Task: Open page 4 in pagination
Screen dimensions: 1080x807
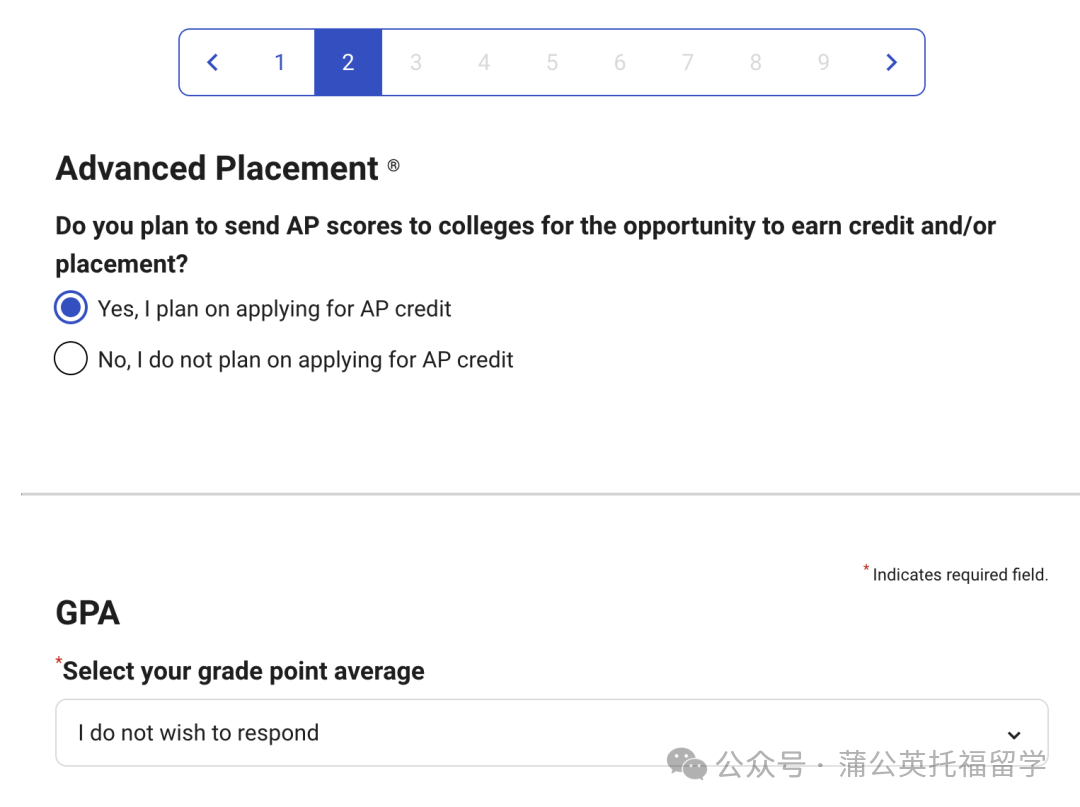Action: [x=484, y=63]
